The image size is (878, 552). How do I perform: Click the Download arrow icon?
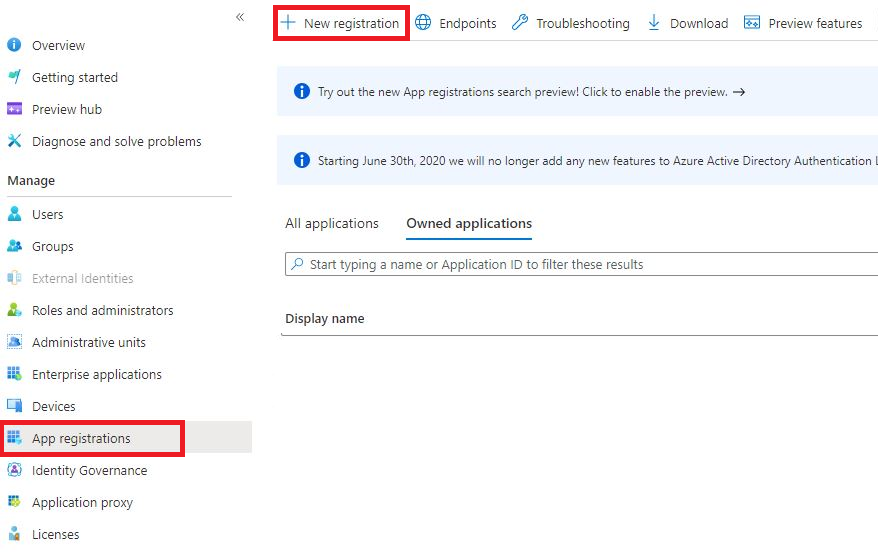653,22
